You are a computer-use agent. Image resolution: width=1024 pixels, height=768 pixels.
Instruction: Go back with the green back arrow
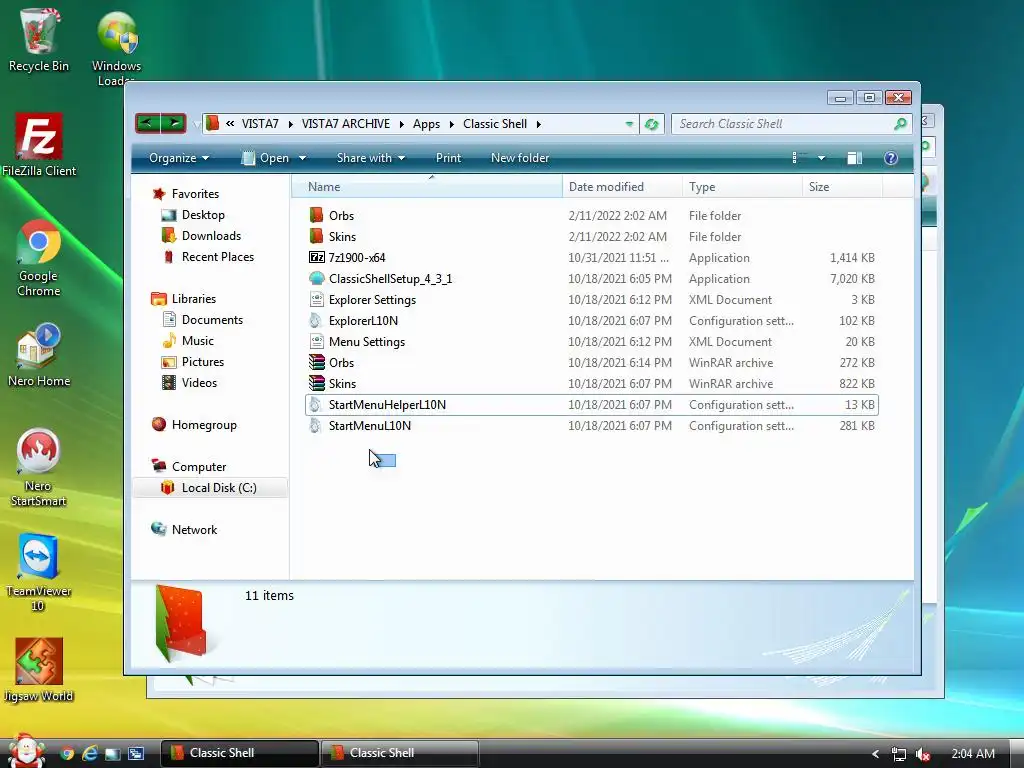[148, 123]
